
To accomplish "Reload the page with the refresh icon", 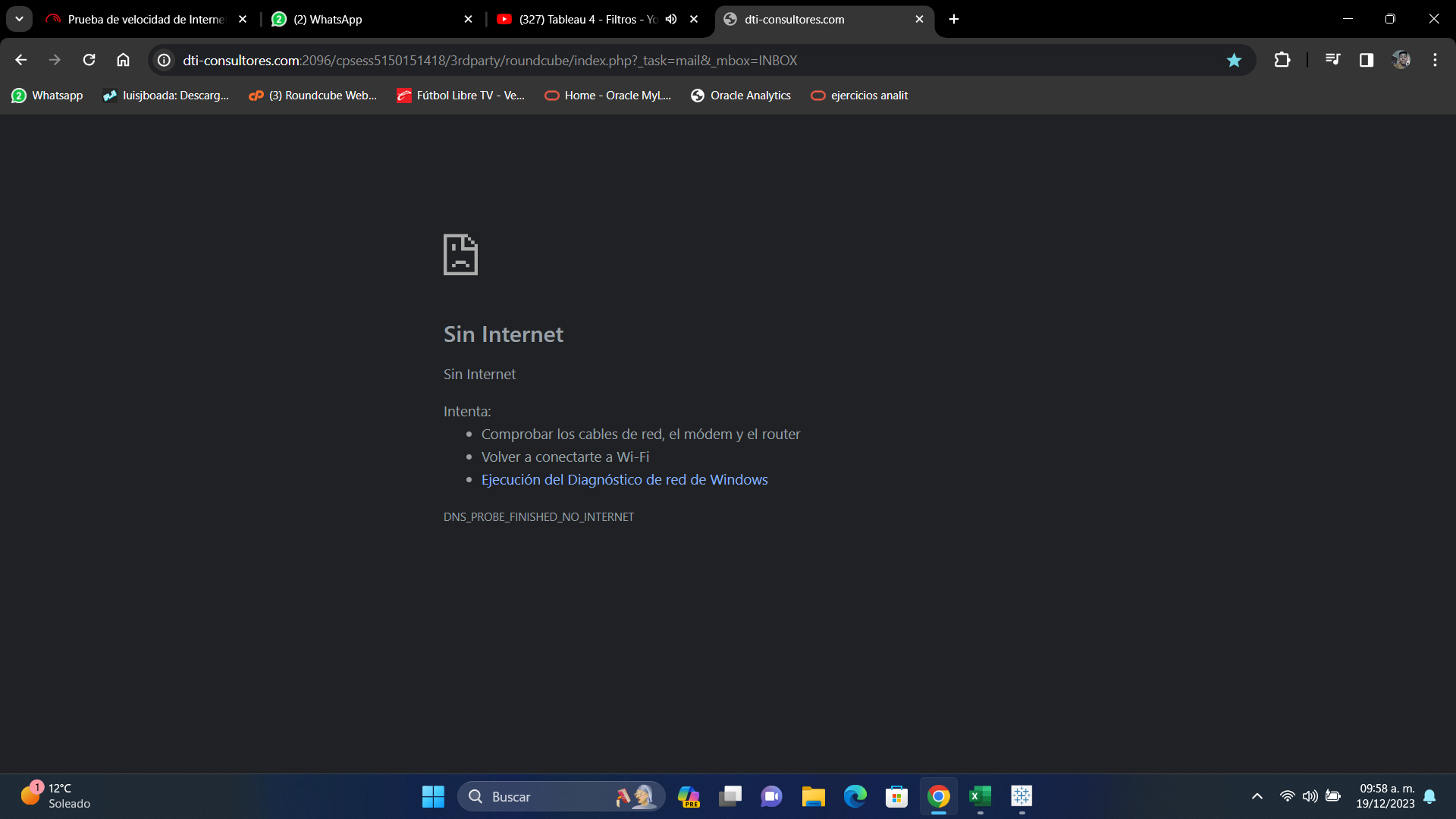I will coord(89,60).
